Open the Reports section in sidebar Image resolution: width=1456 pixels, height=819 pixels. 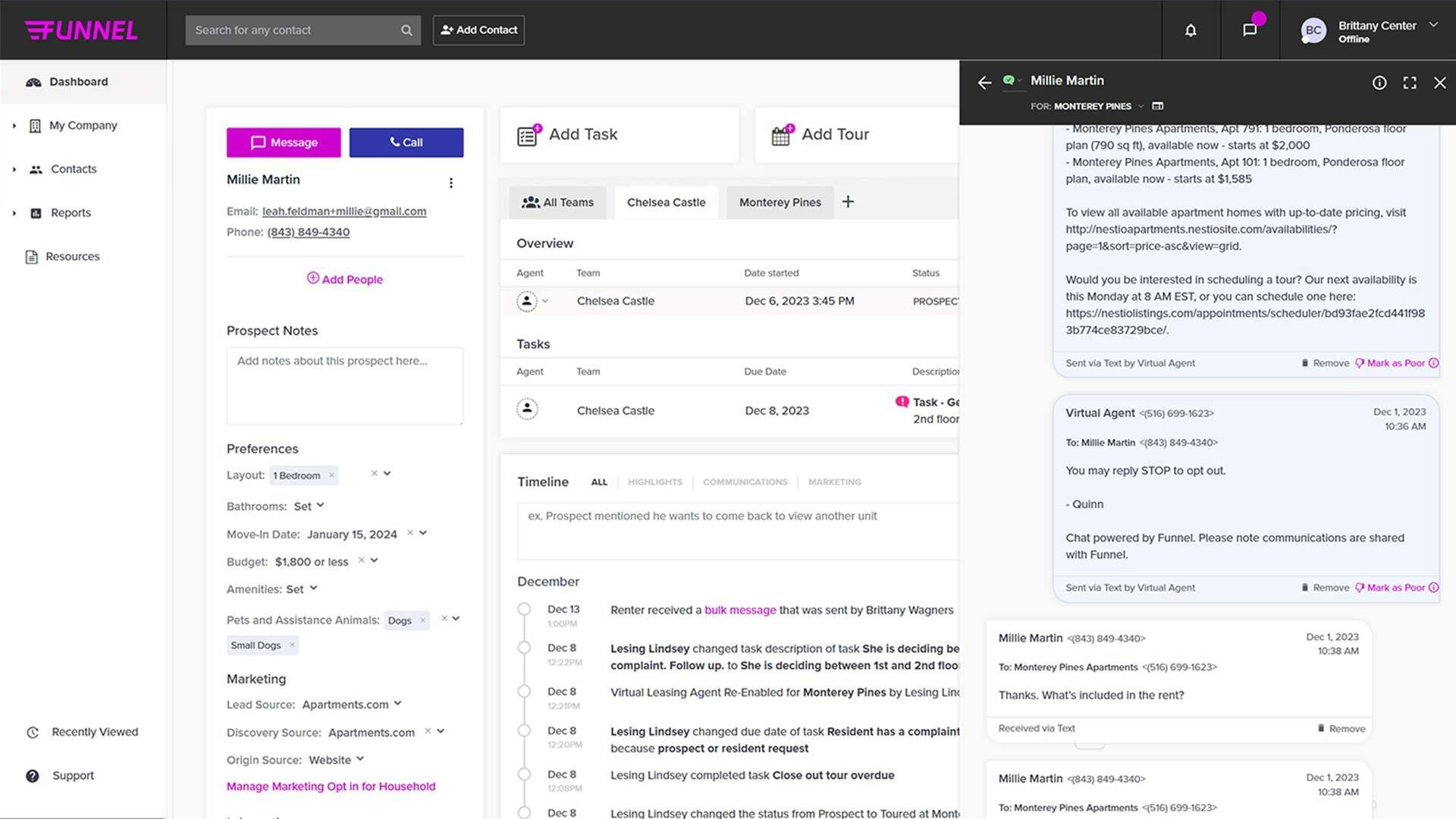(70, 212)
